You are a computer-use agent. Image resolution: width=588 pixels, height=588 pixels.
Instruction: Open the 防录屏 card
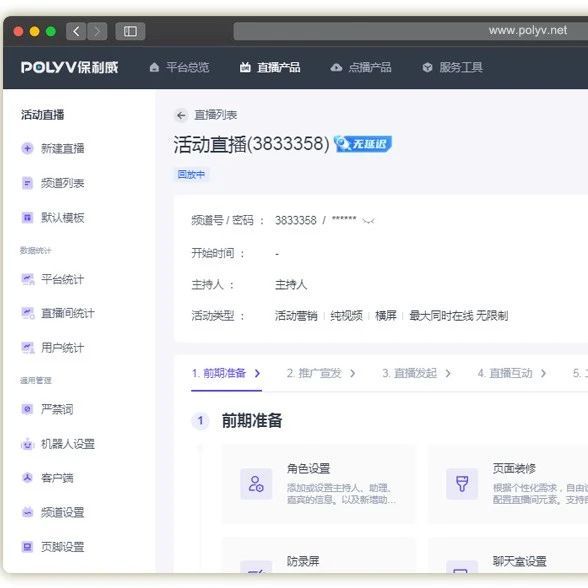pyautogui.click(x=318, y=556)
